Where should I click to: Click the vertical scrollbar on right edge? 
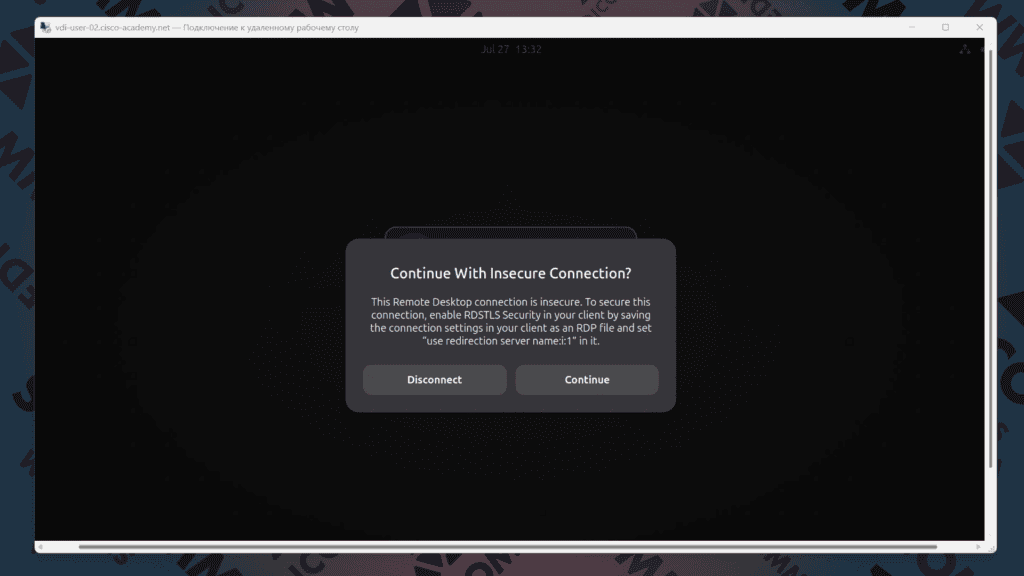[x=991, y=258]
